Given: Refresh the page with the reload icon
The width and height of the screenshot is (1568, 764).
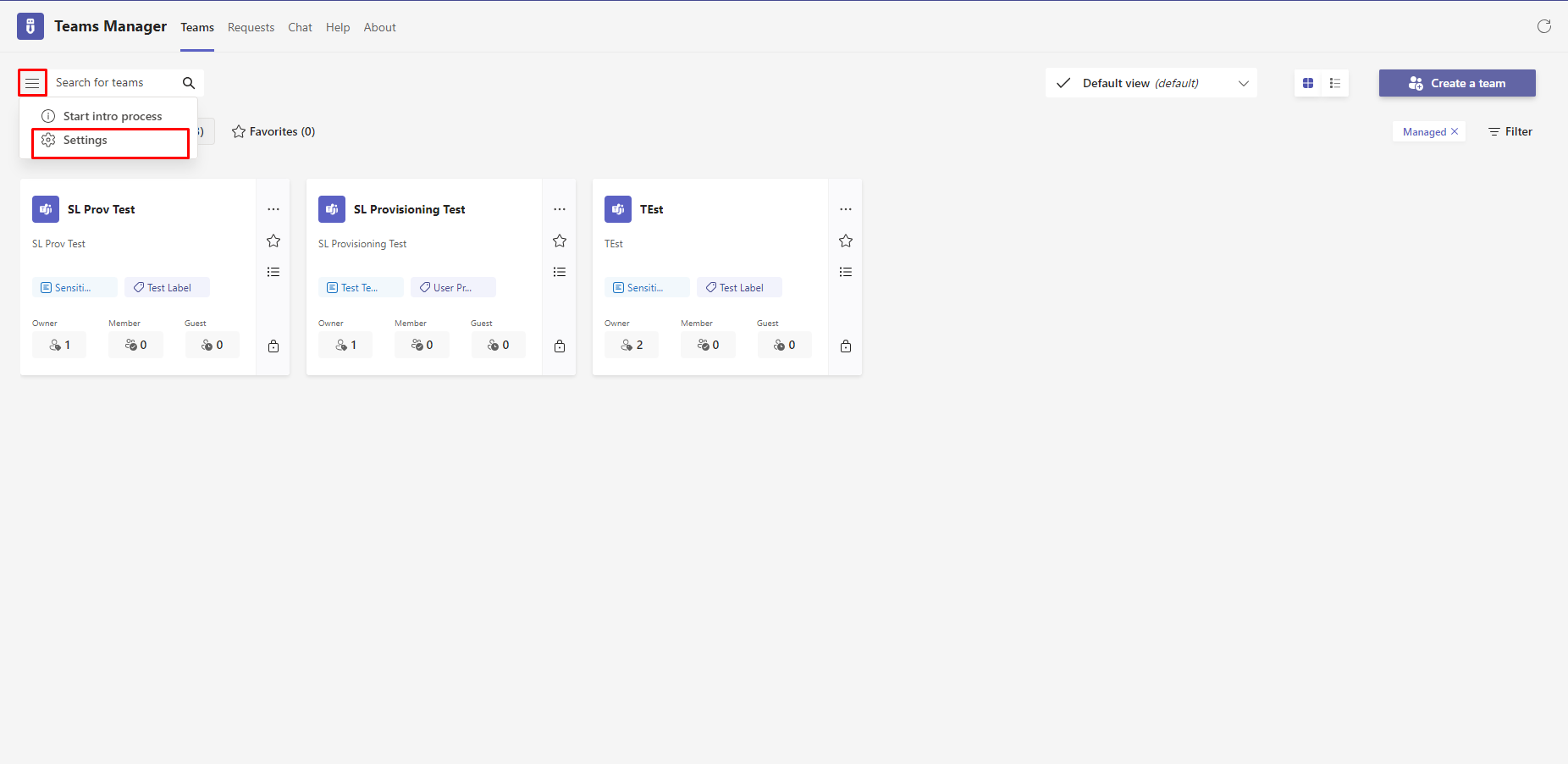Looking at the screenshot, I should pos(1544,26).
